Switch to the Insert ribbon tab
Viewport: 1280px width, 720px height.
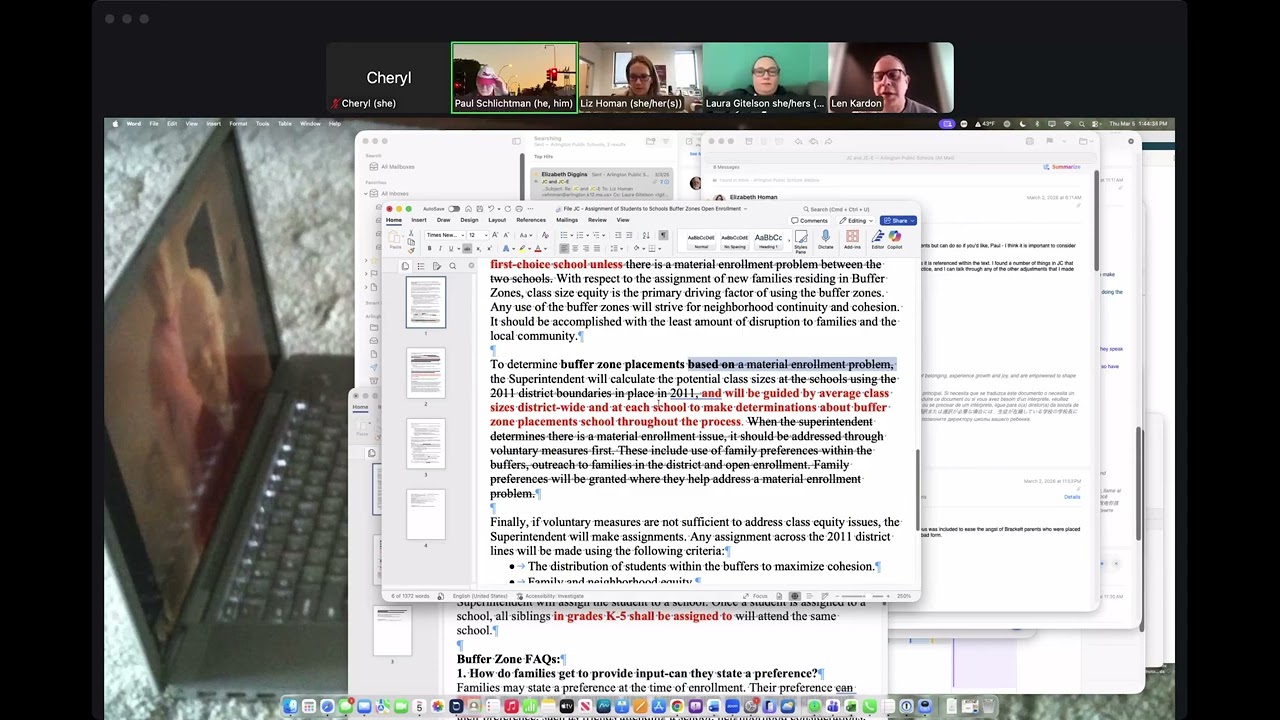tap(419, 220)
